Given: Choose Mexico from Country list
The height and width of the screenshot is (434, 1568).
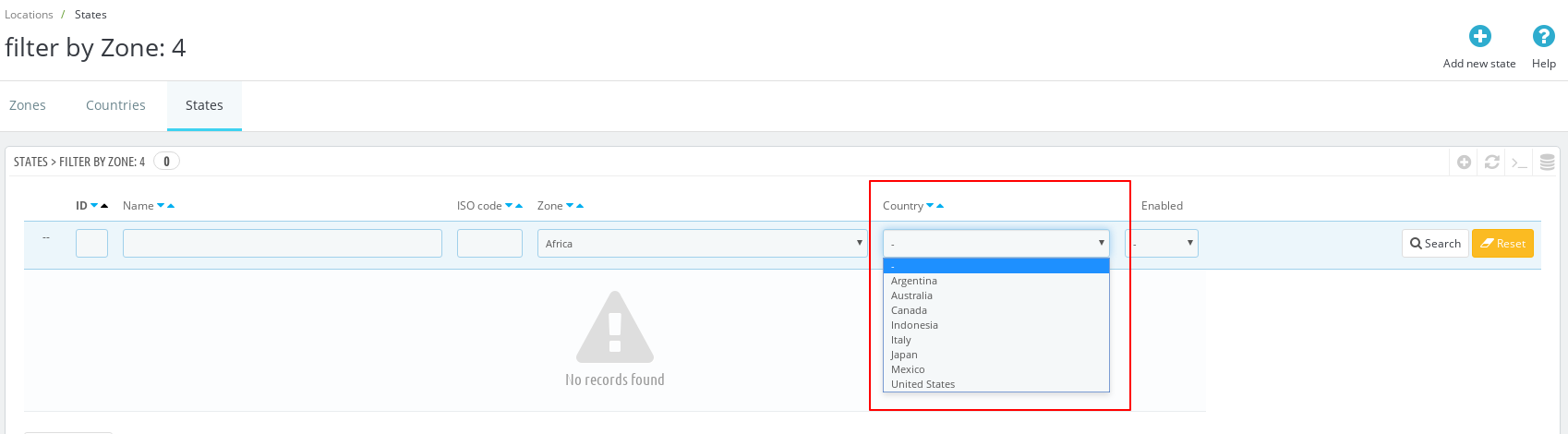Looking at the screenshot, I should [x=996, y=369].
